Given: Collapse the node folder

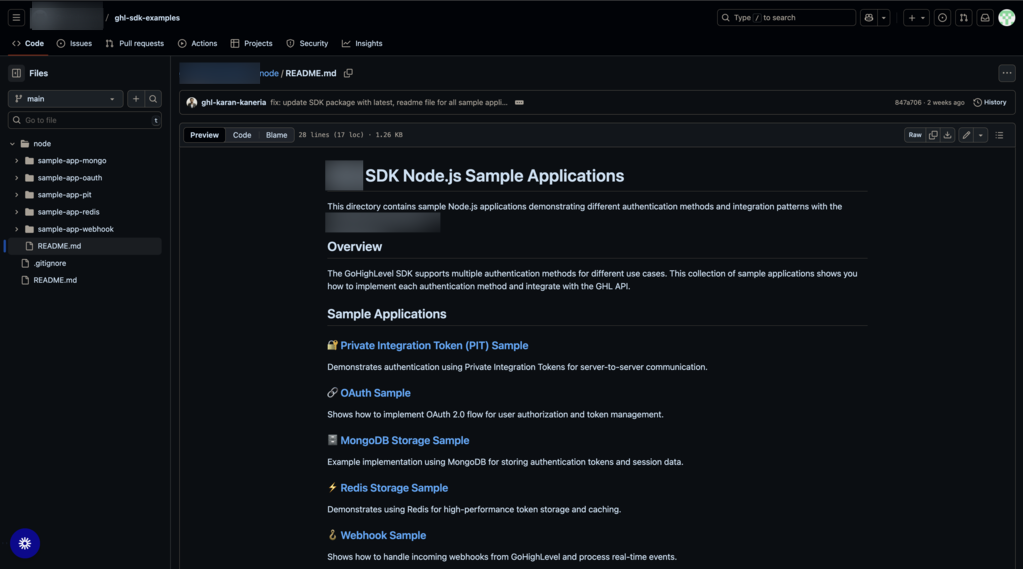Looking at the screenshot, I should click(x=12, y=144).
